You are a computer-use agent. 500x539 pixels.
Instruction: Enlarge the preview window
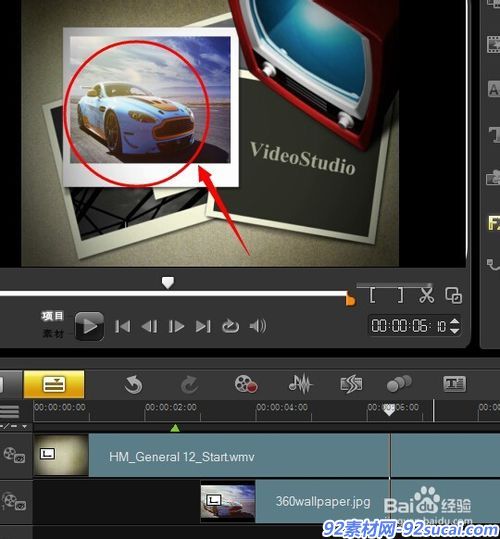(453, 296)
